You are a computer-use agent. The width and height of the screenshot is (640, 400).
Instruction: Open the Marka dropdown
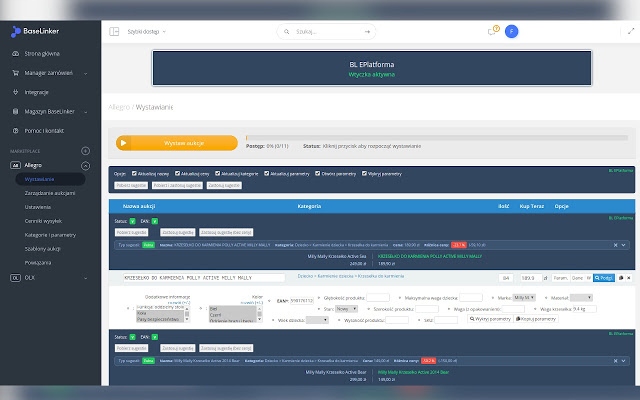(524, 298)
